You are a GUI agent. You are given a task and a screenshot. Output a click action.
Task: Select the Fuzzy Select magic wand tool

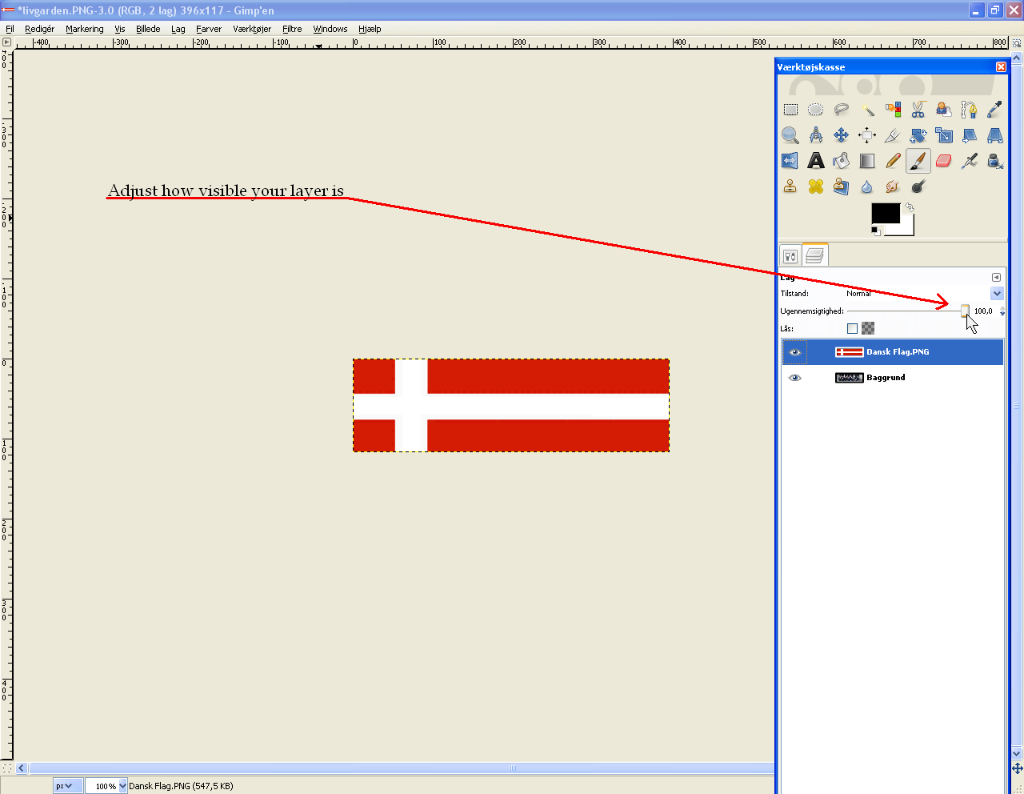[x=867, y=110]
